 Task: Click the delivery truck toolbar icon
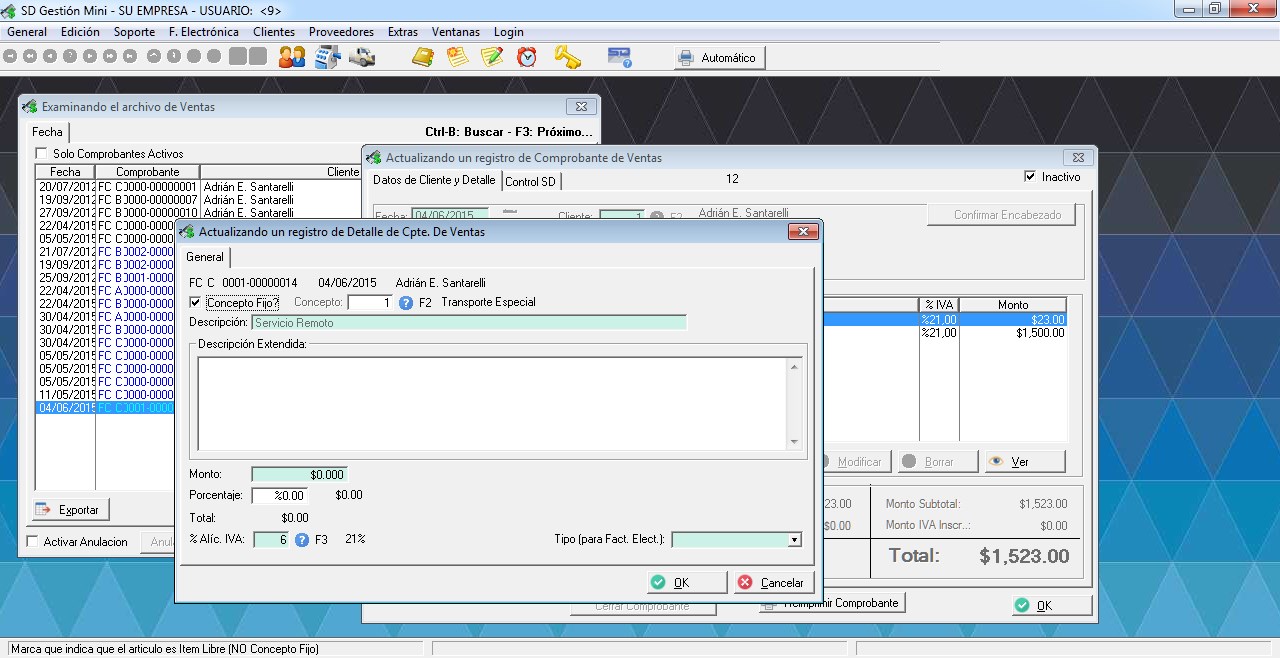pyautogui.click(x=361, y=57)
